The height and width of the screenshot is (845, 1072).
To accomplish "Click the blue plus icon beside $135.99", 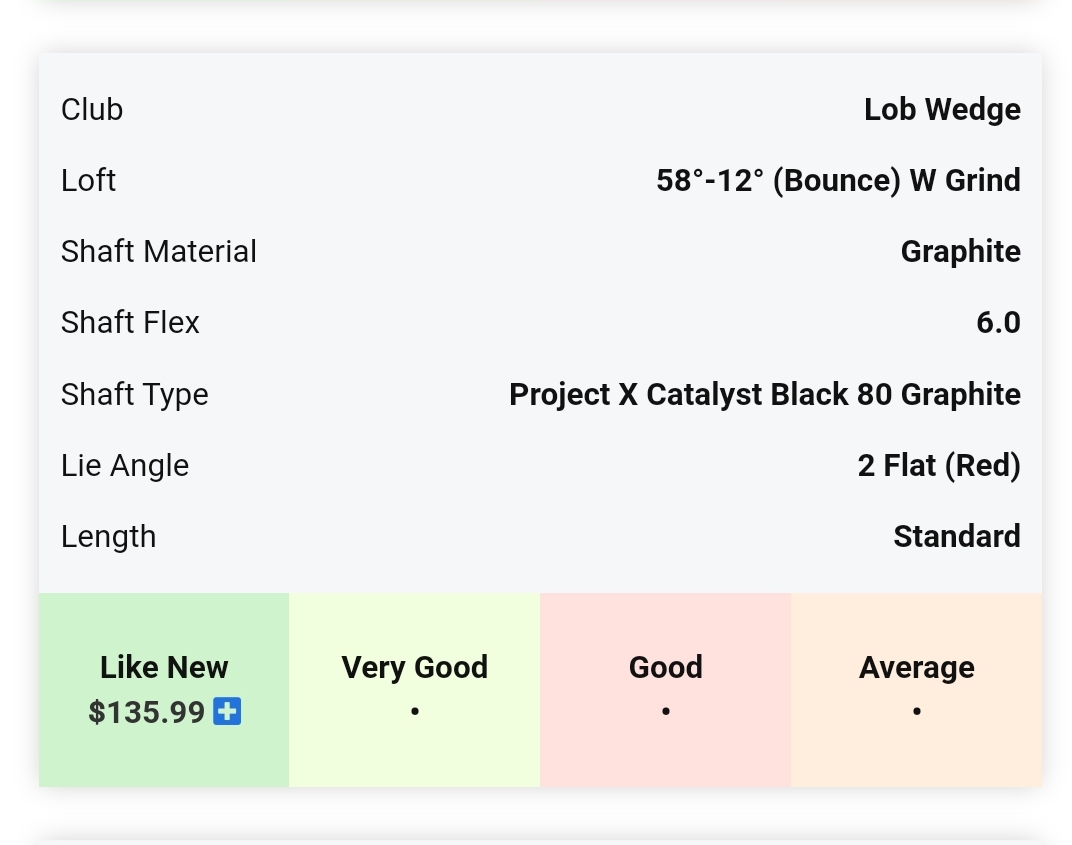I will (227, 712).
